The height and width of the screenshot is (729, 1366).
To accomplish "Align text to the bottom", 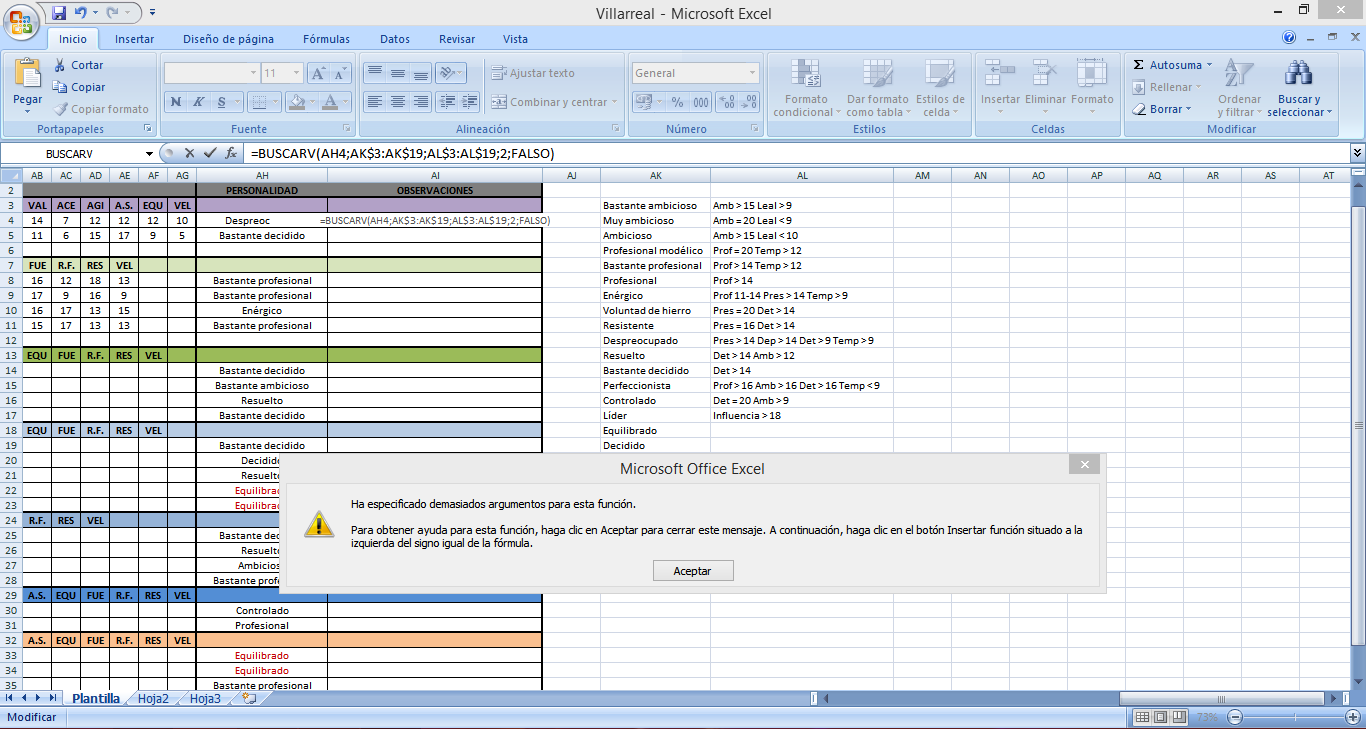I will click(x=420, y=73).
